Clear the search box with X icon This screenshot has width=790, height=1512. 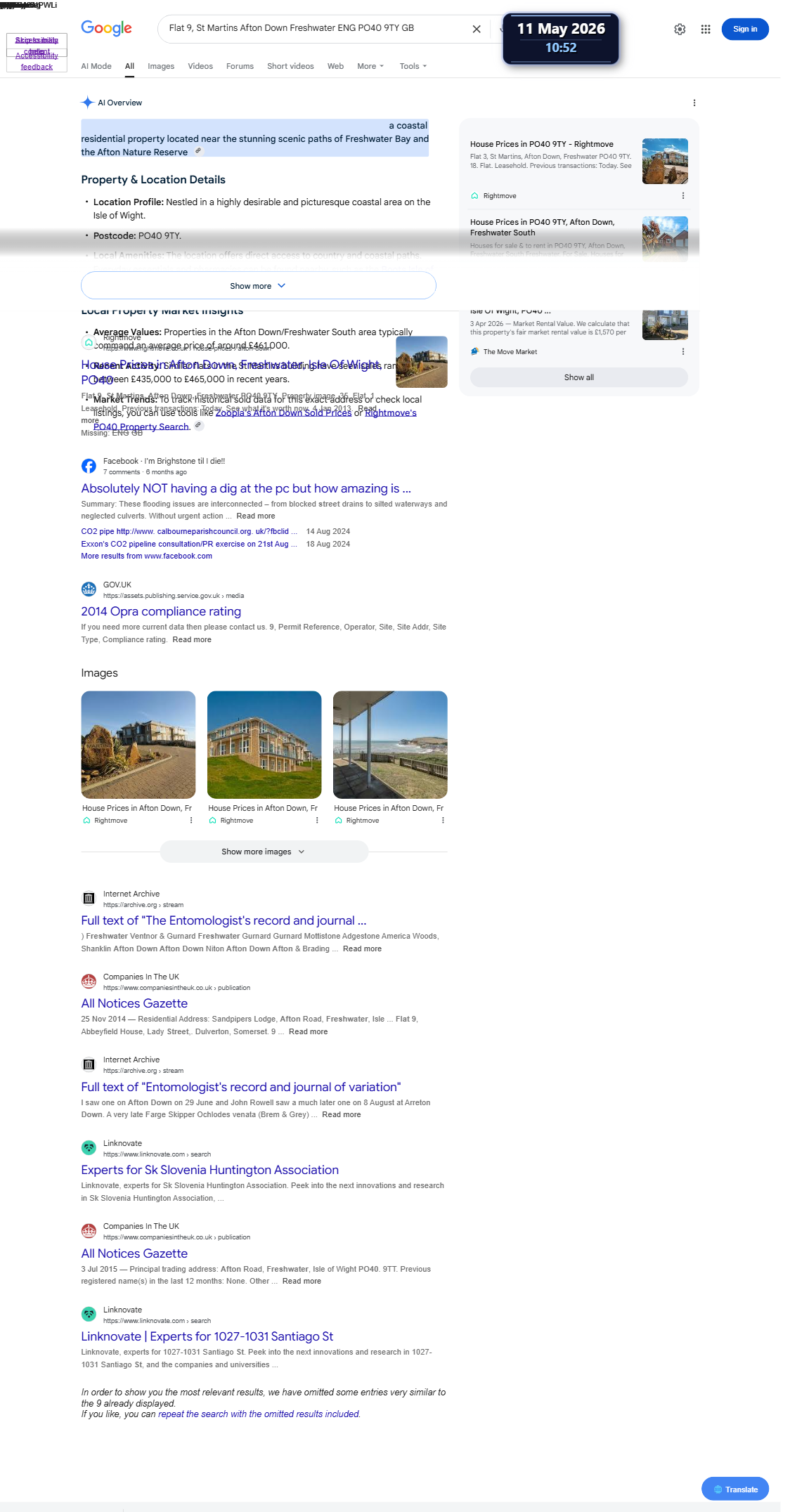477,29
